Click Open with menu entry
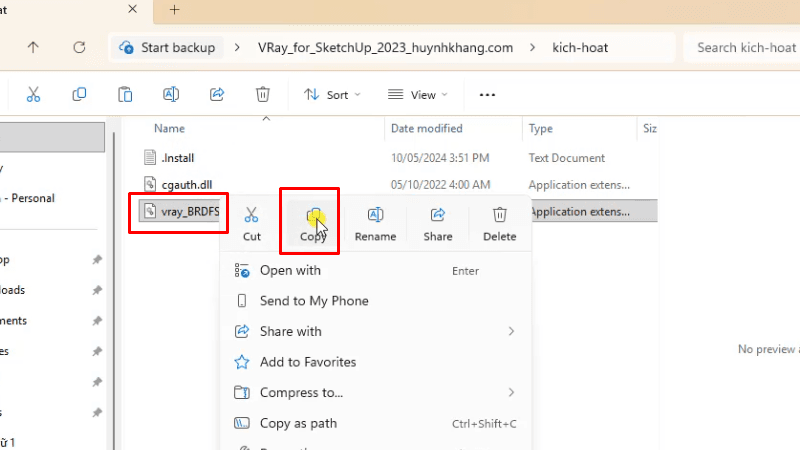Image resolution: width=800 pixels, height=450 pixels. tap(376, 270)
